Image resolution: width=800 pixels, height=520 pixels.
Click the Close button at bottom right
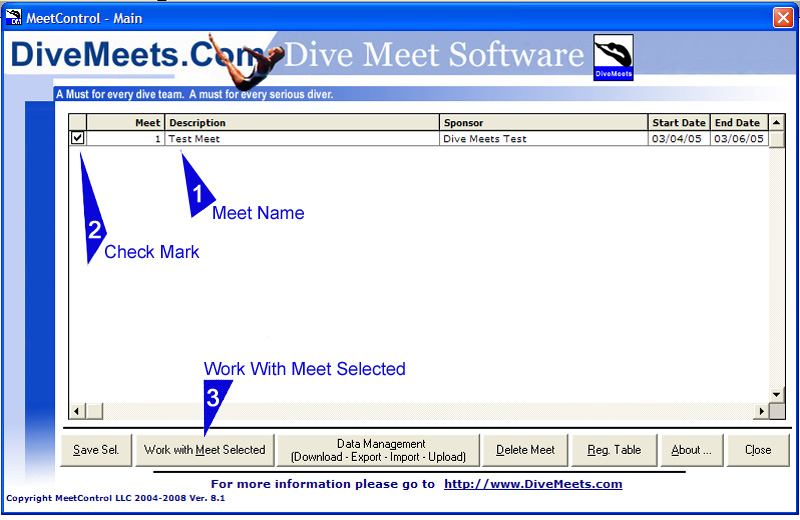[758, 450]
